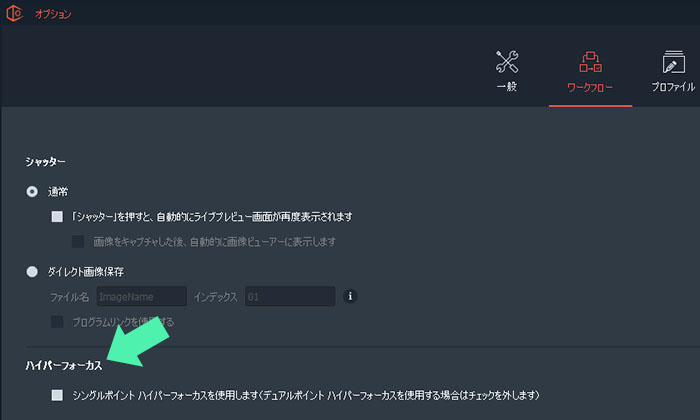700x420 pixels.
Task: Select the ワークフロー tab label
Action: tap(588, 87)
